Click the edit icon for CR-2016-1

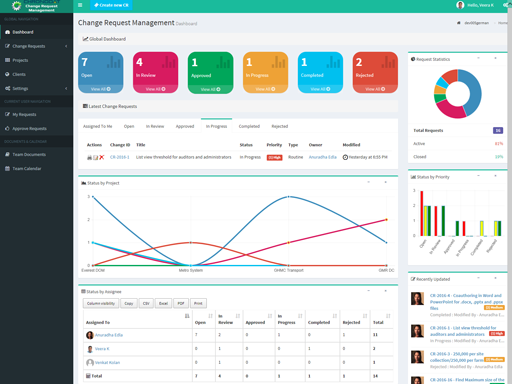pyautogui.click(x=95, y=157)
